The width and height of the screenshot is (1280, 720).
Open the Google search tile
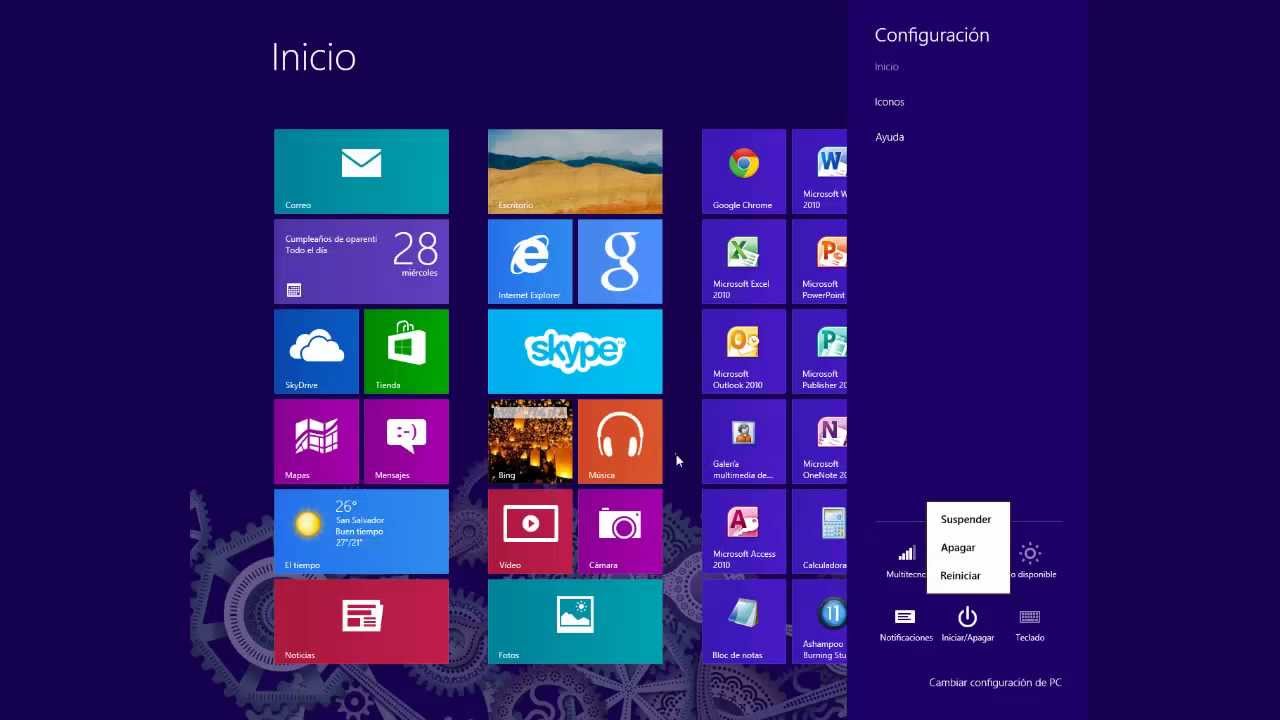tap(620, 261)
